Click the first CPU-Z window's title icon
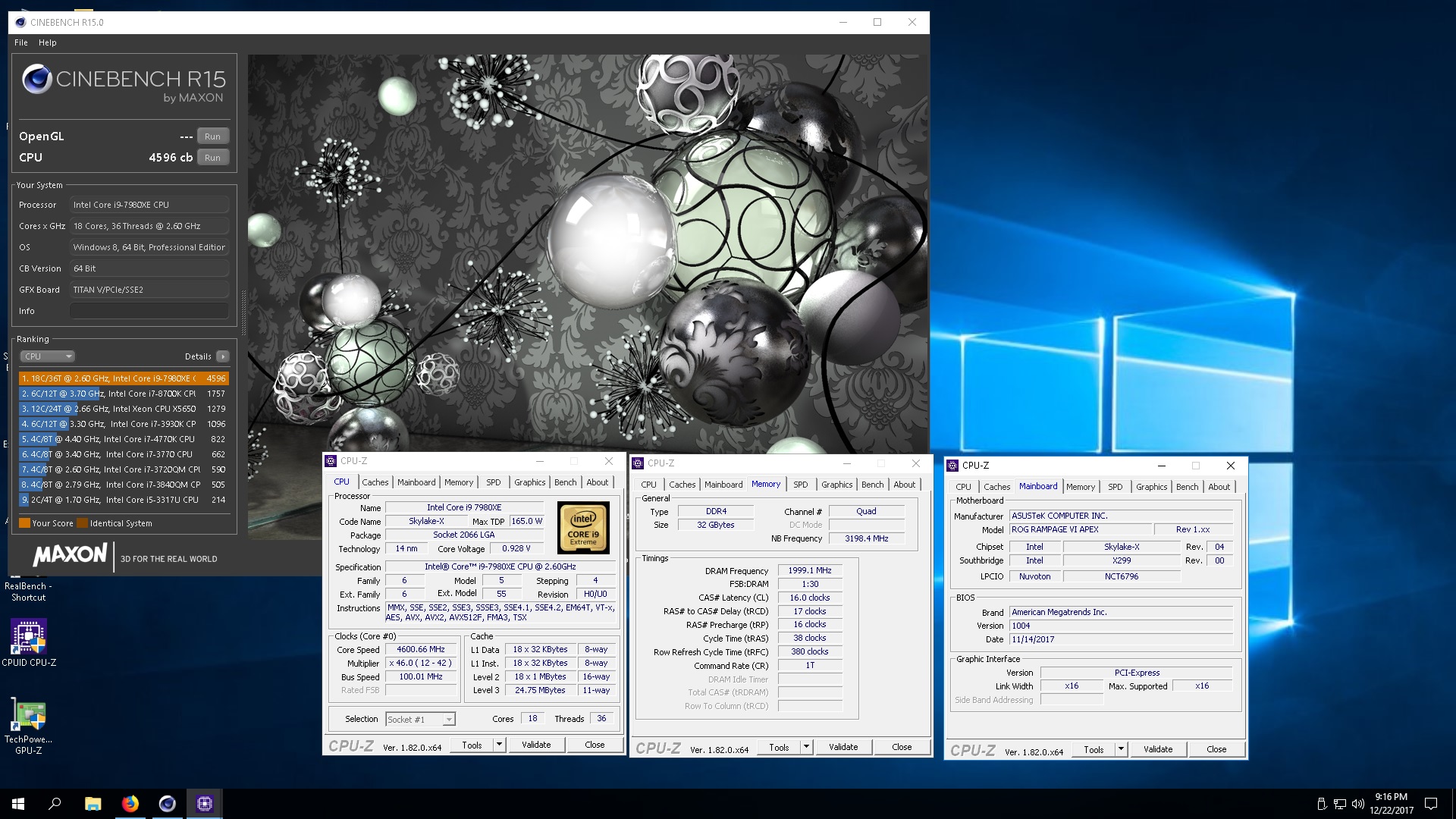This screenshot has width=1456, height=819. 331,461
